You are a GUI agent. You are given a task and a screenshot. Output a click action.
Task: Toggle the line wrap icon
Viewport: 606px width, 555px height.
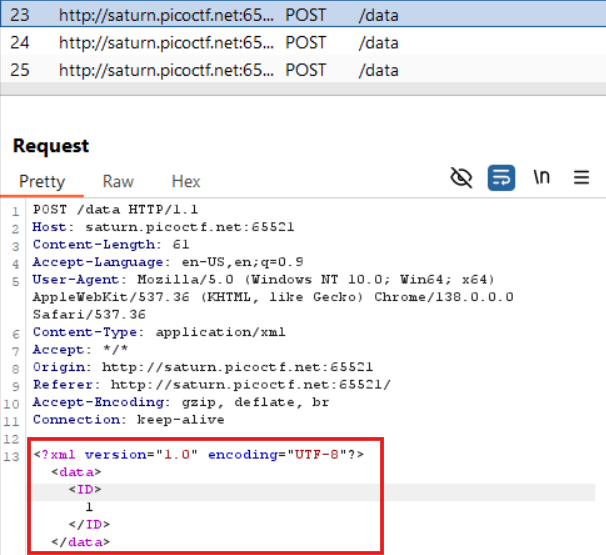click(x=501, y=178)
